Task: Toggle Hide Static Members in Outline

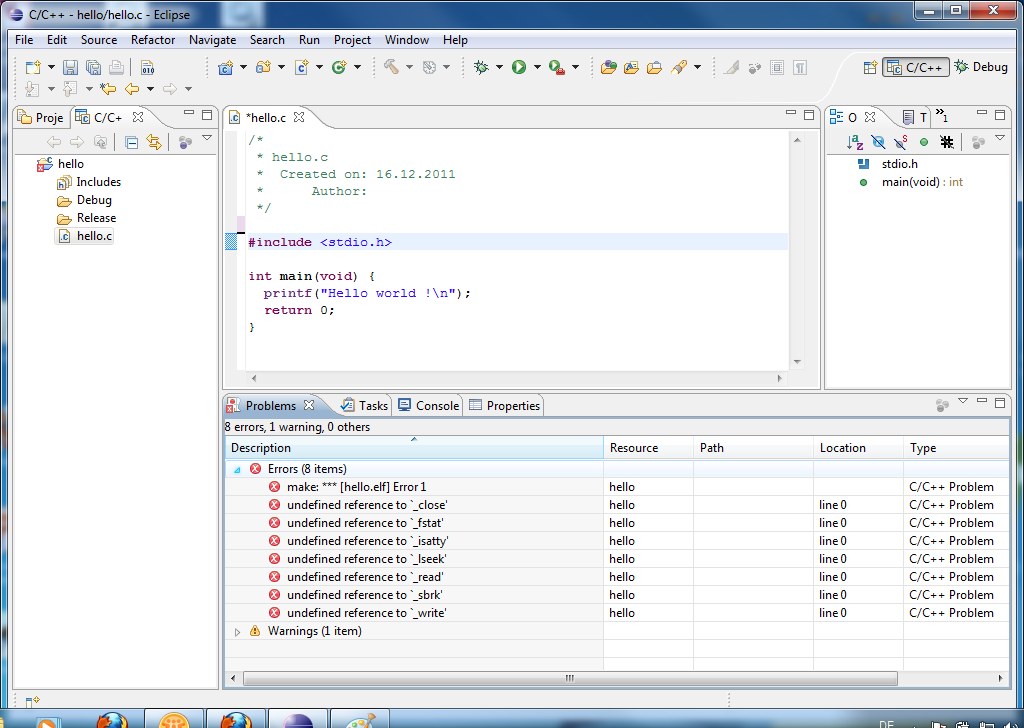Action: coord(901,143)
